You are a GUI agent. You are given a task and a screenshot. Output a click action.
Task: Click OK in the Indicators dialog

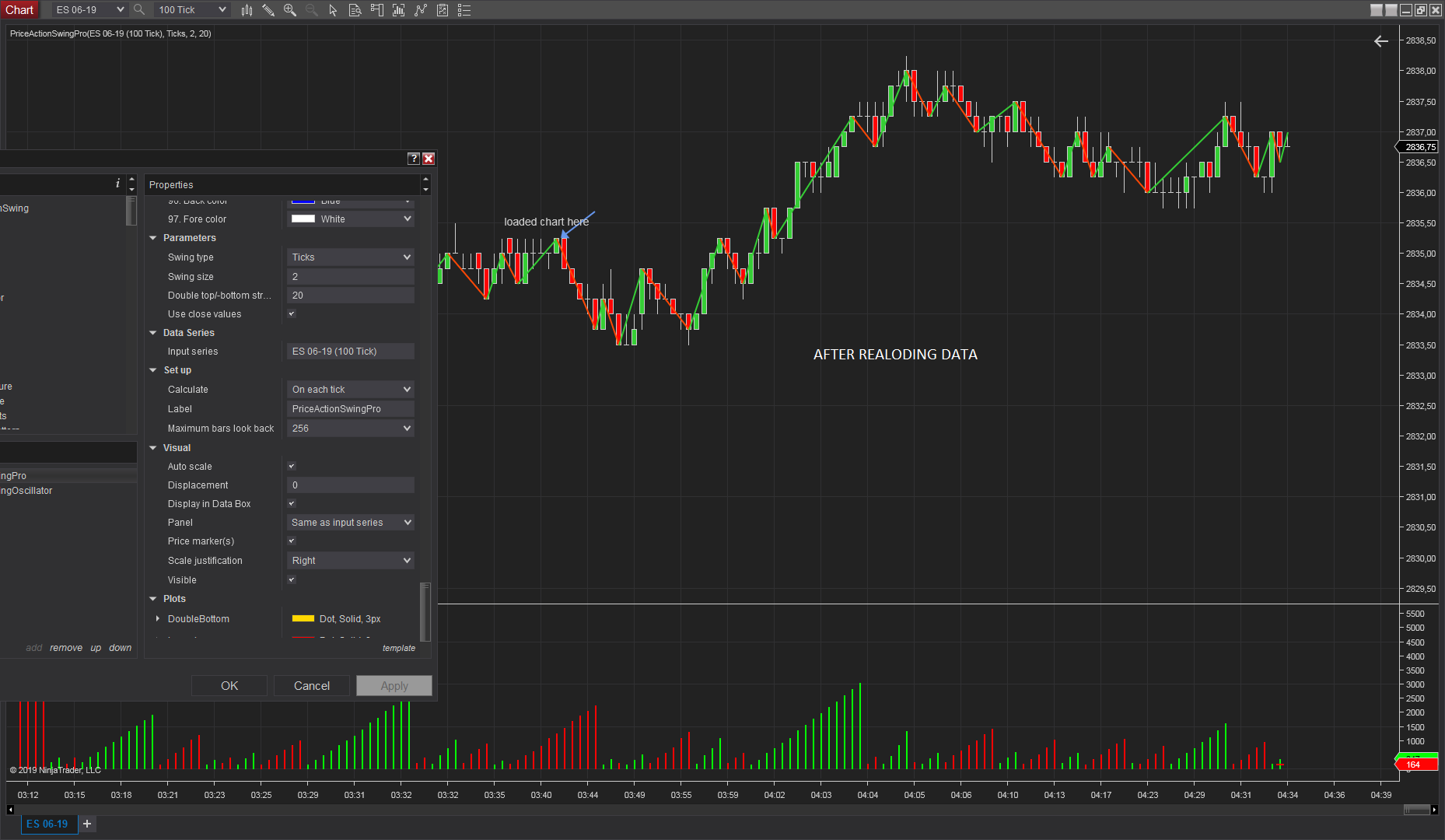pyautogui.click(x=229, y=686)
